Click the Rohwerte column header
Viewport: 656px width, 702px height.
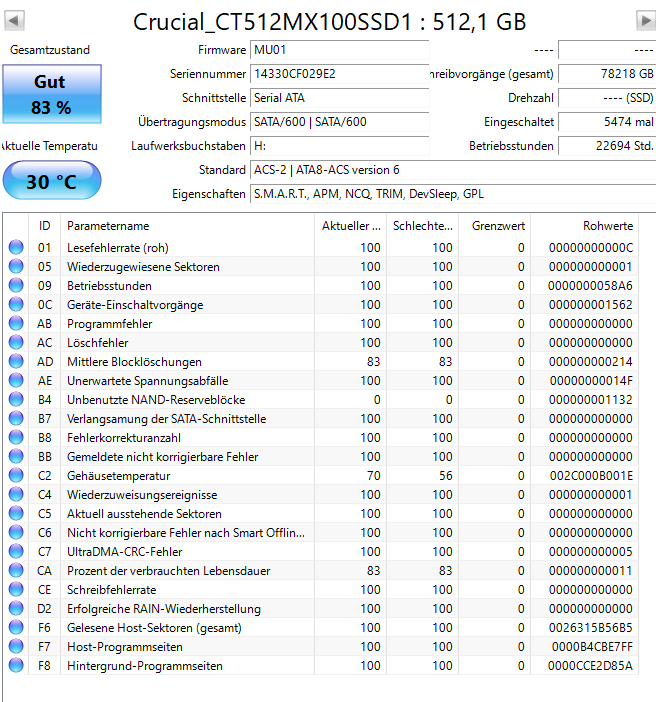(585, 226)
